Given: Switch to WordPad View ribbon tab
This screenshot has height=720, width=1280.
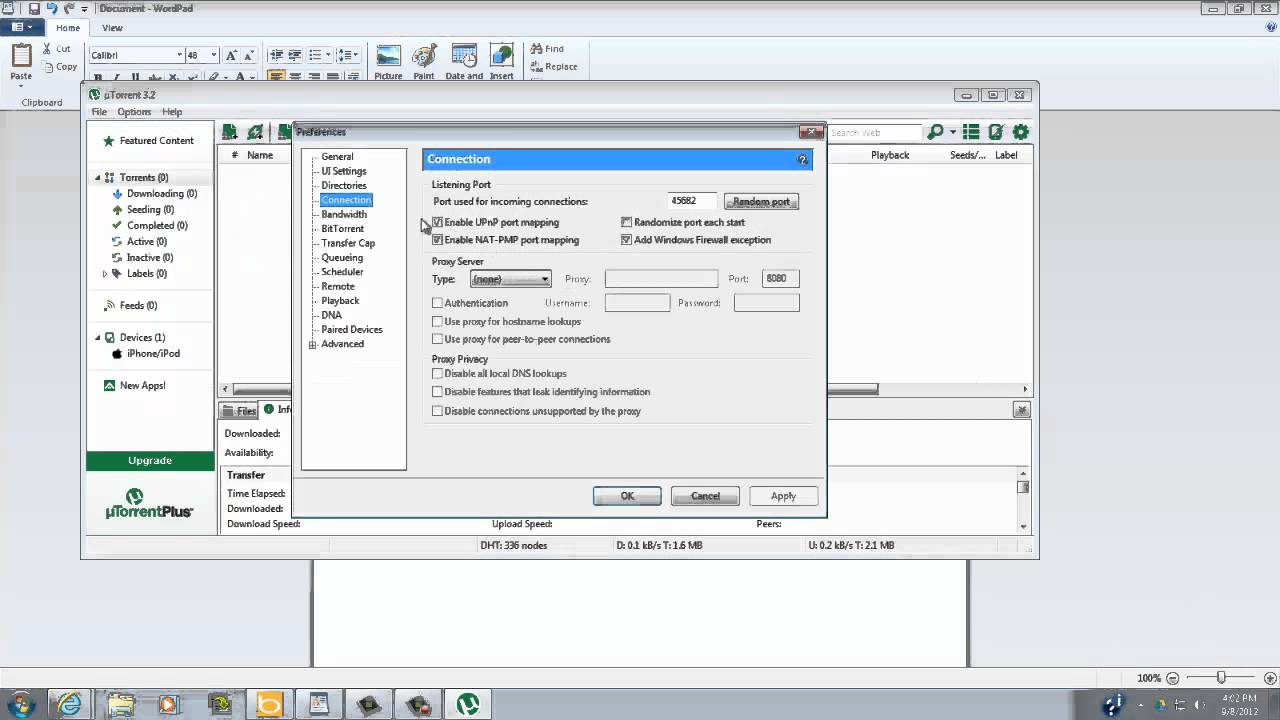Looking at the screenshot, I should coord(112,28).
